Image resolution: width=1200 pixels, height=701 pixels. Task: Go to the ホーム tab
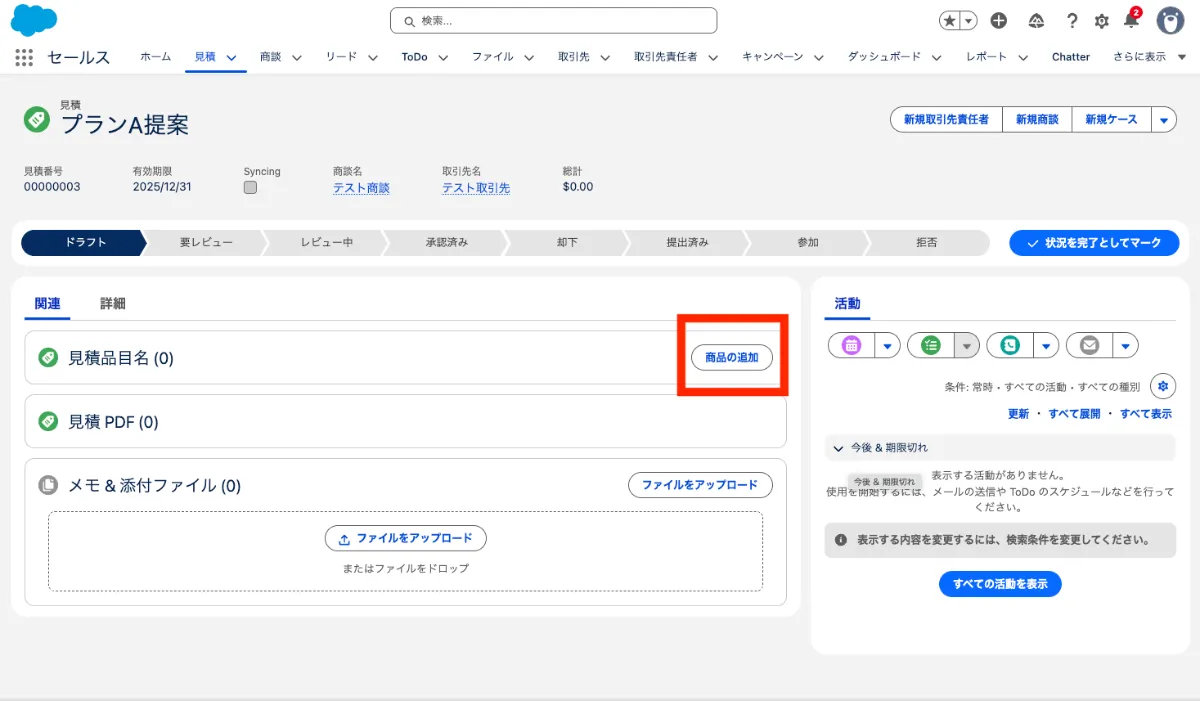(155, 57)
